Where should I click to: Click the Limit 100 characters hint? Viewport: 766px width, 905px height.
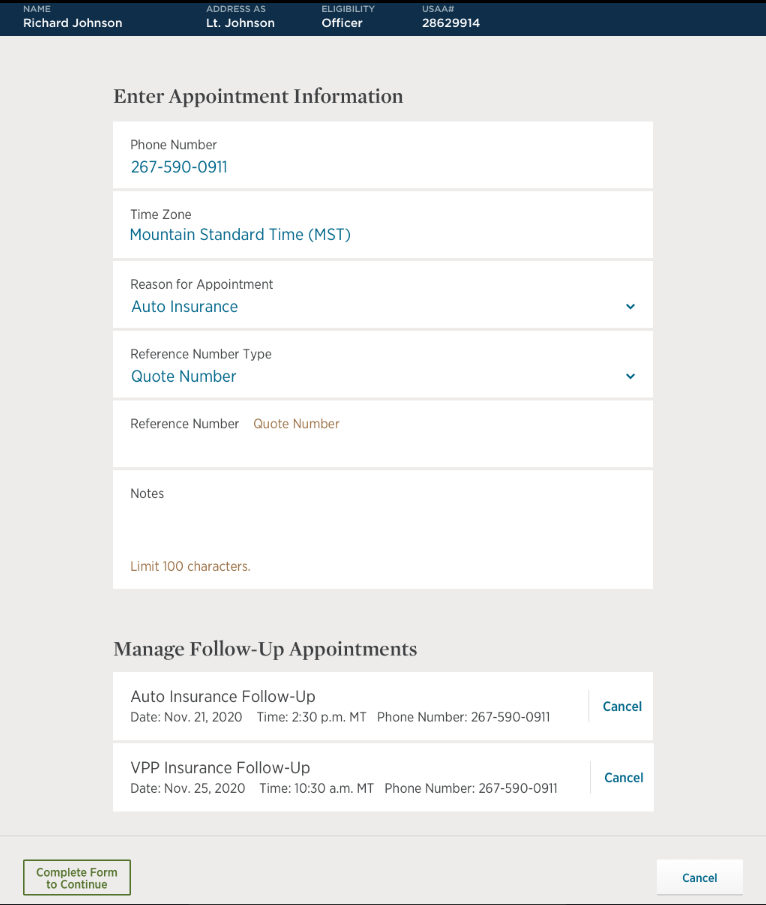tap(190, 566)
